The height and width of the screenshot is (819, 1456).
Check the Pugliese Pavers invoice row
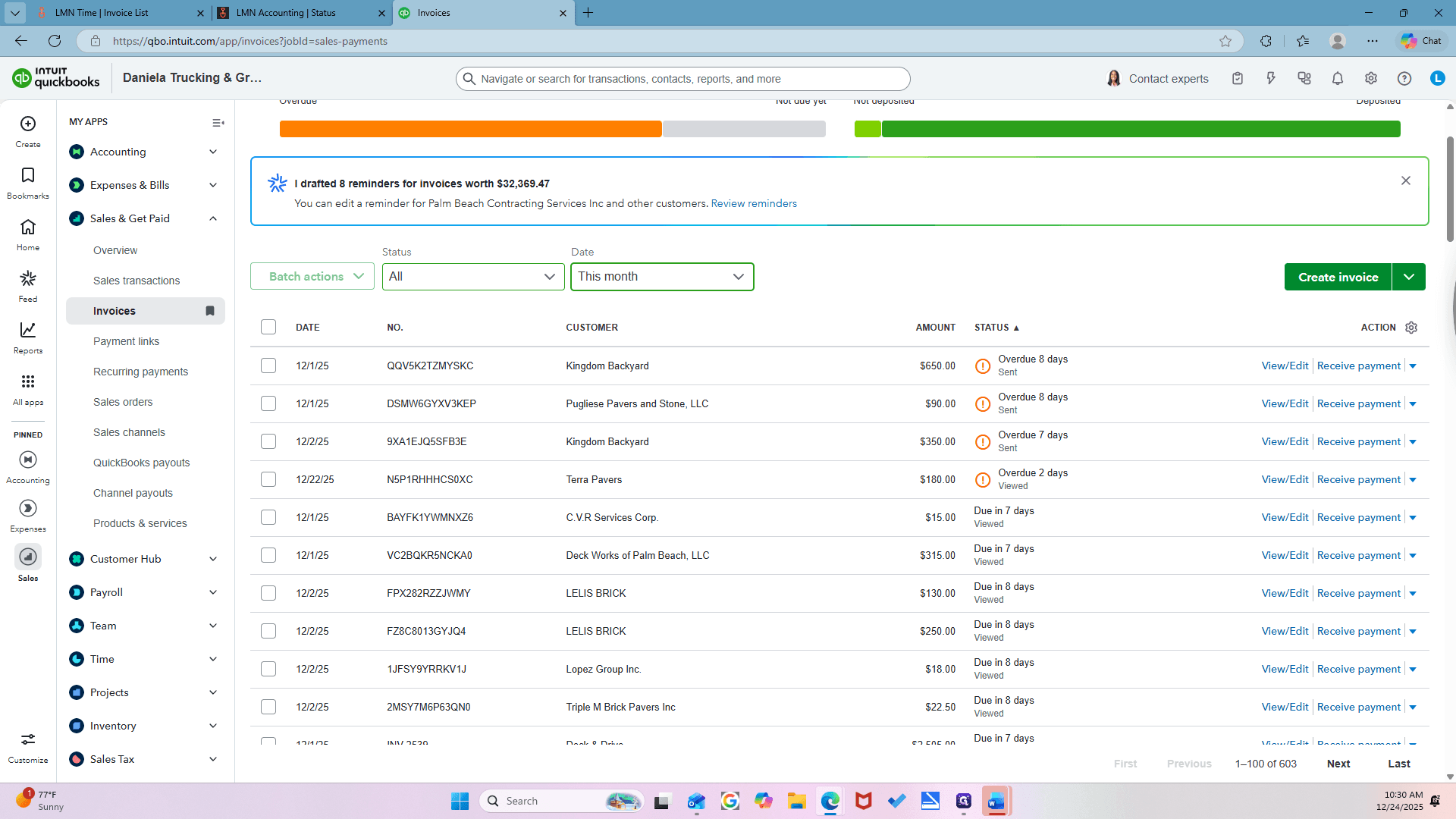[x=268, y=403]
